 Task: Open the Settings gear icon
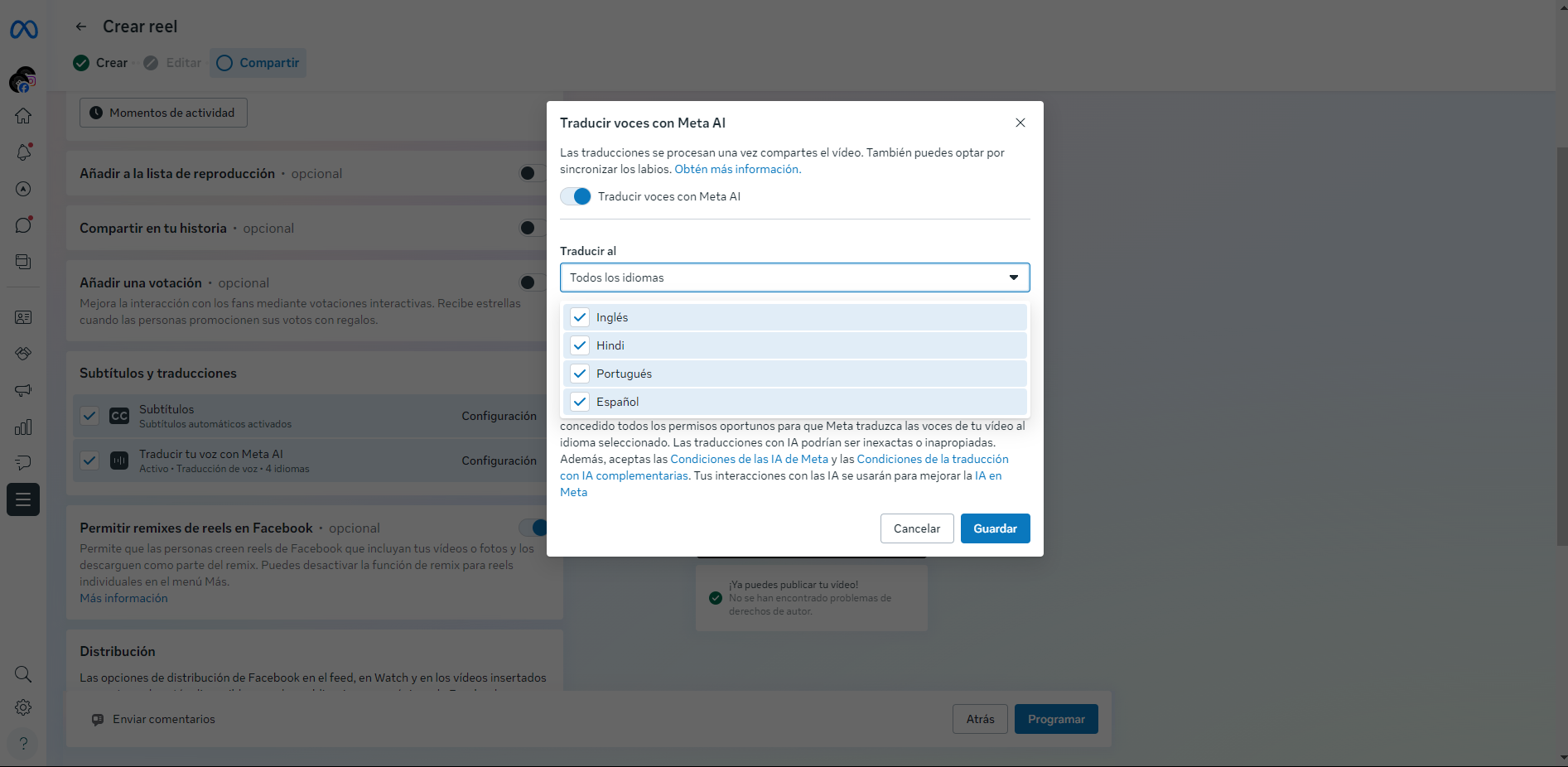(x=23, y=707)
